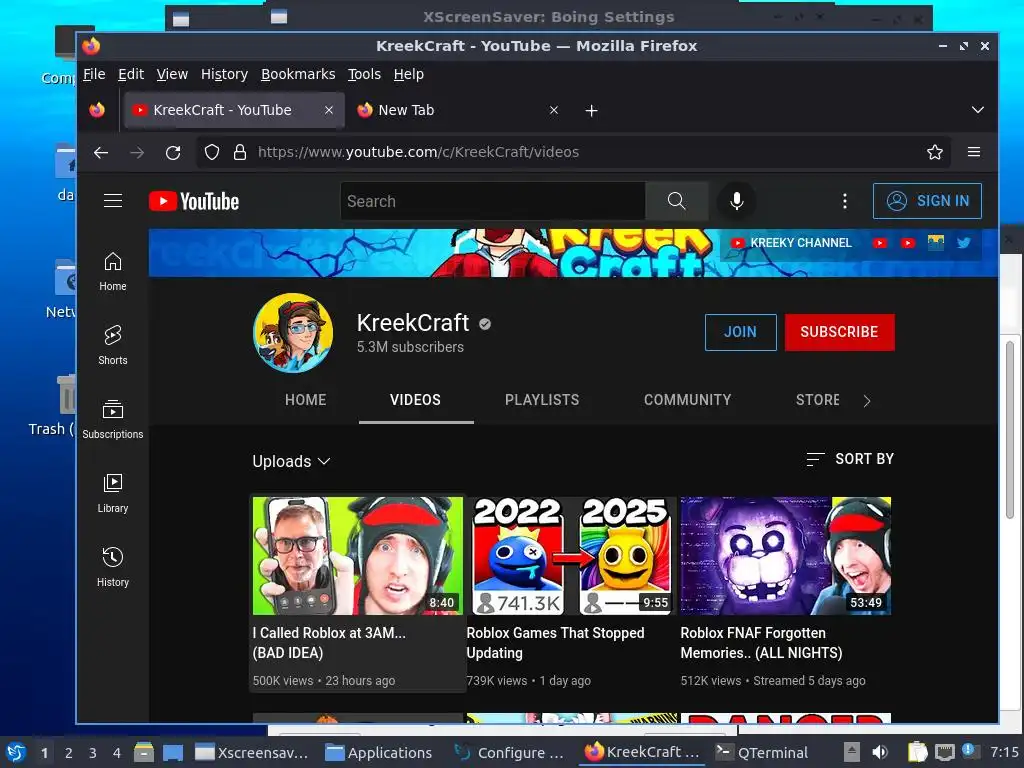Open Firefox View pinned icon
The image size is (1024, 768).
coord(97,110)
